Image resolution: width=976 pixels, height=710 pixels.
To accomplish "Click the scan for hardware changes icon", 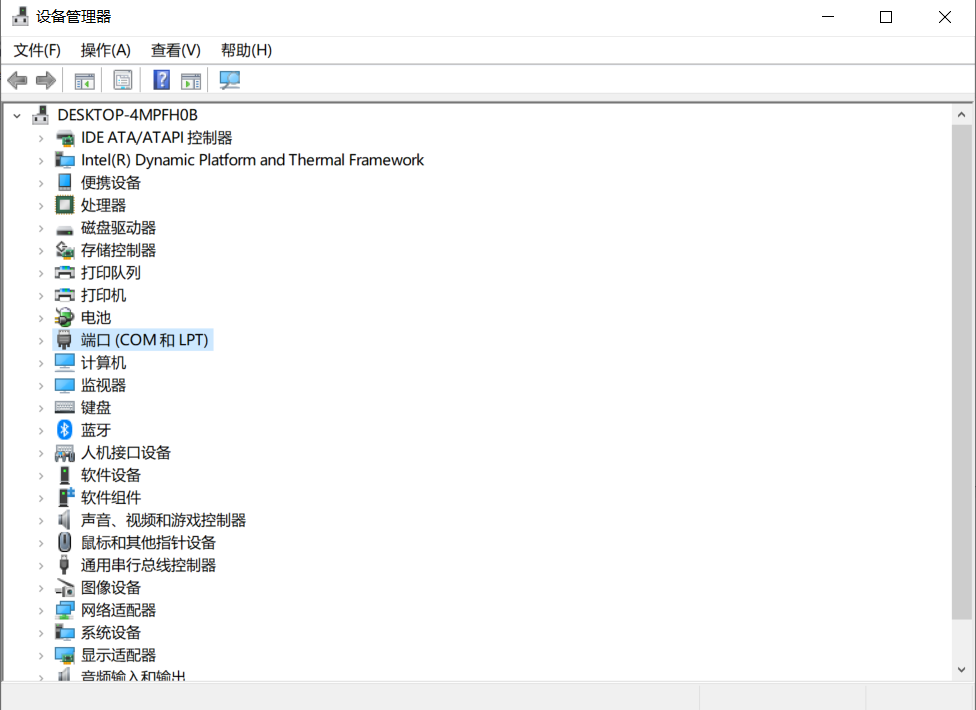I will pos(230,80).
